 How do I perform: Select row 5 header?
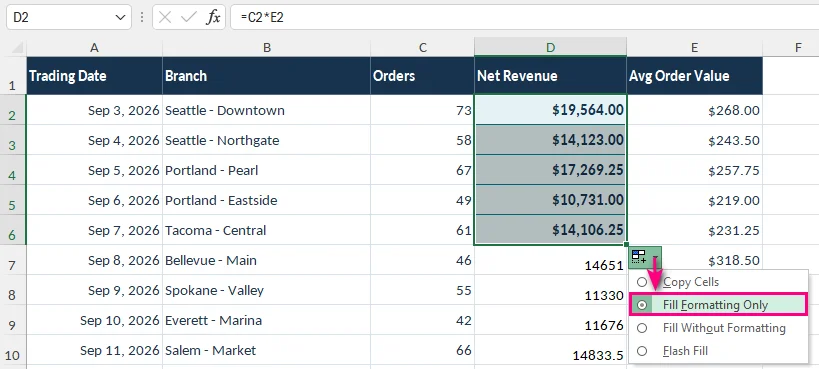click(13, 200)
